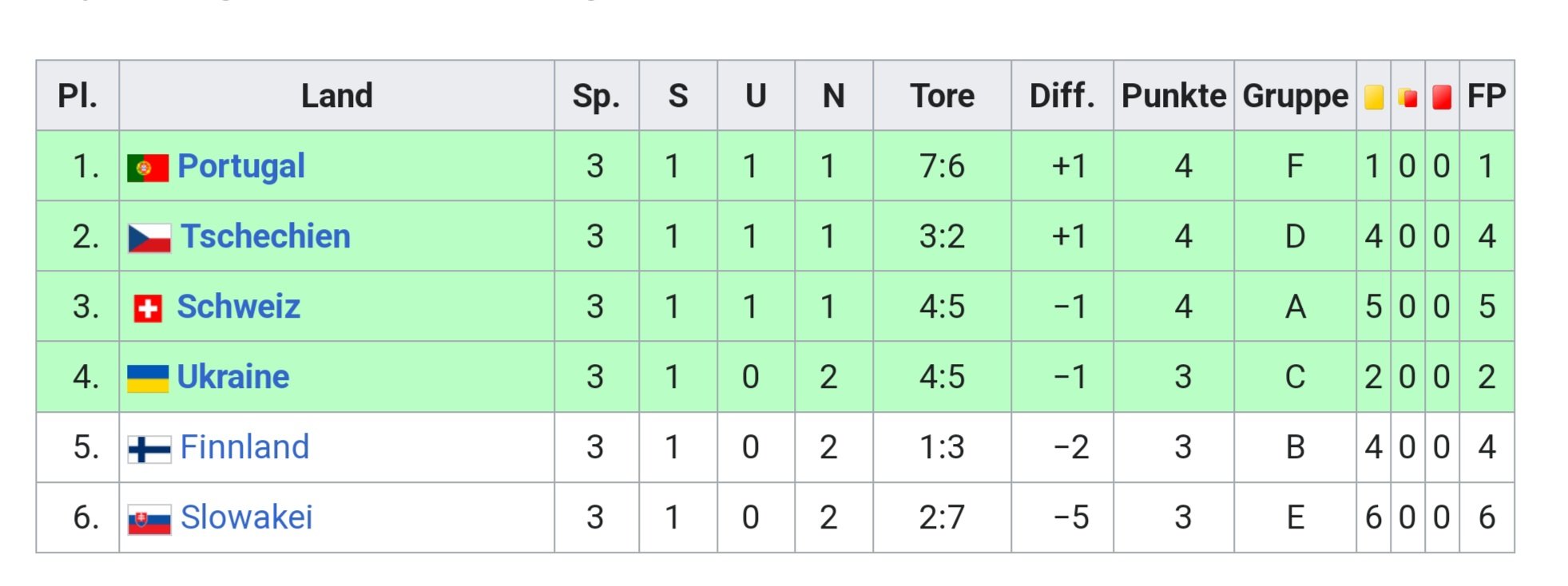This screenshot has height=586, width=1568.
Task: Open the Tschechien link
Action: pyautogui.click(x=265, y=236)
